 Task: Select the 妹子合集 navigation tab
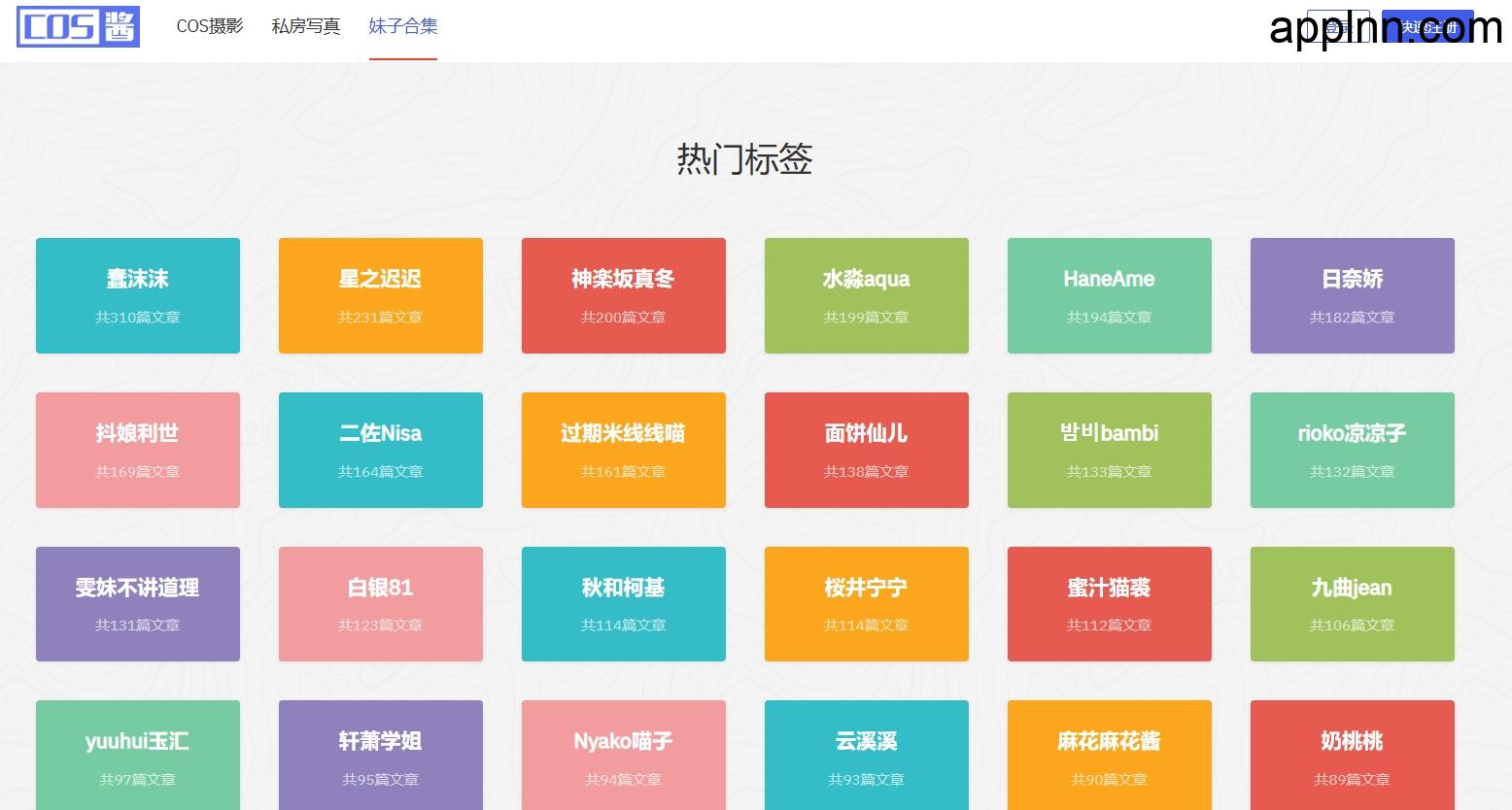(403, 27)
